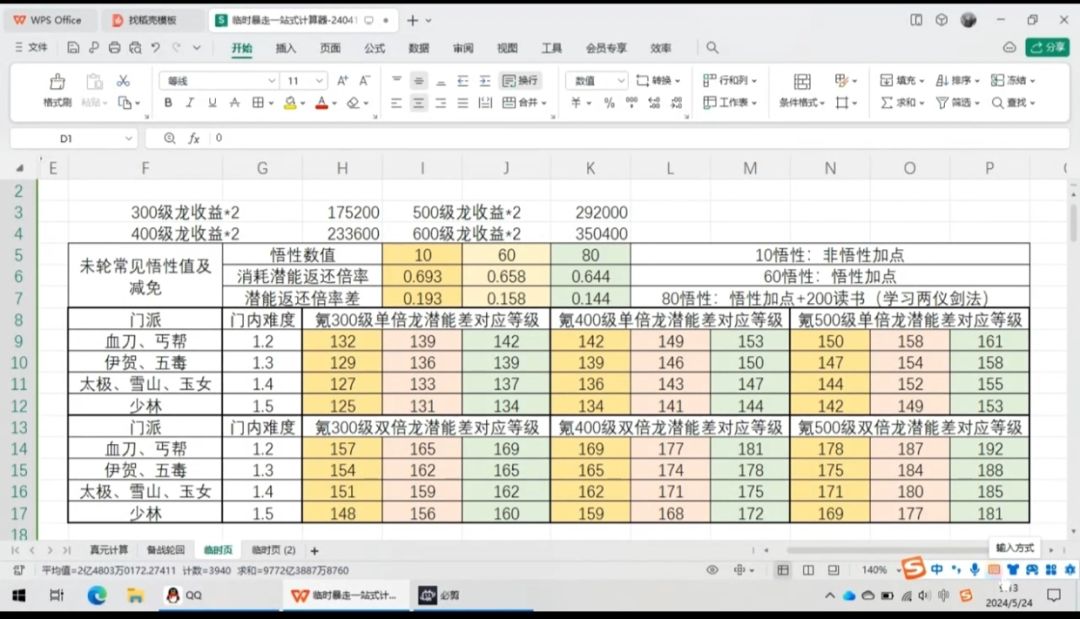1080x619 pixels.
Task: Open the 行和列 rows and columns menu
Action: [729, 81]
